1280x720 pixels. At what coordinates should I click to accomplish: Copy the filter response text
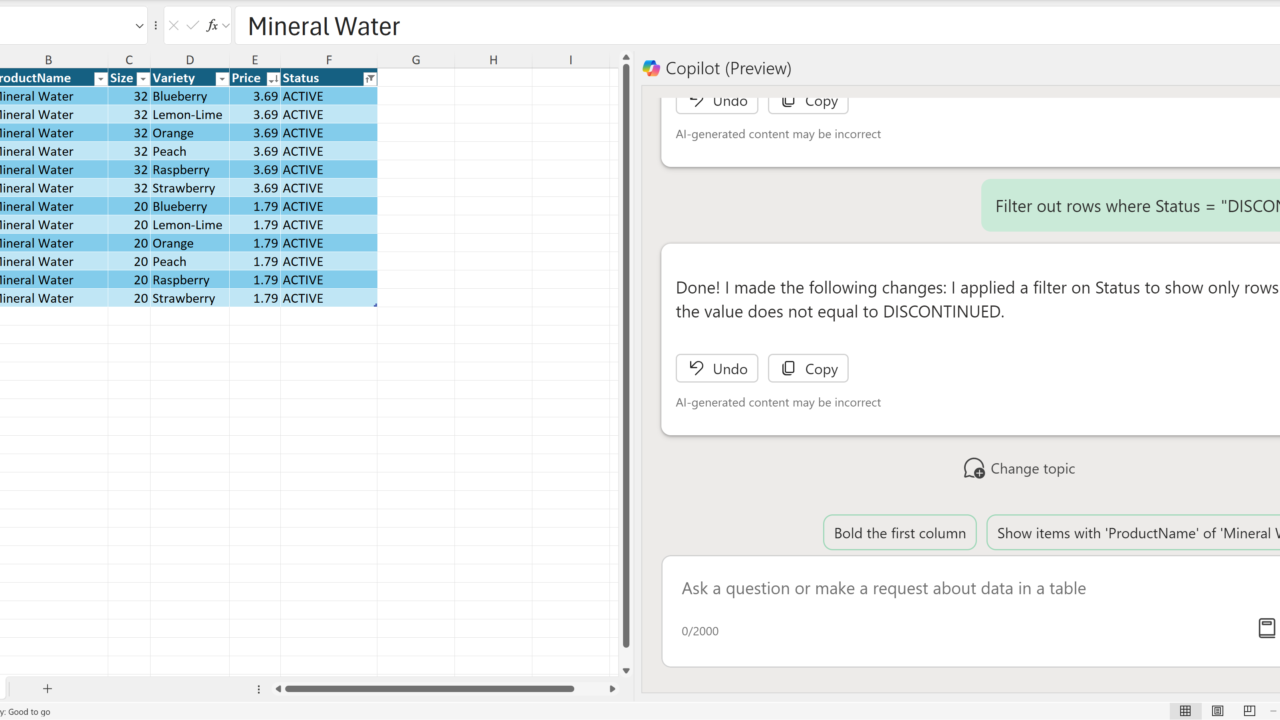tap(808, 369)
